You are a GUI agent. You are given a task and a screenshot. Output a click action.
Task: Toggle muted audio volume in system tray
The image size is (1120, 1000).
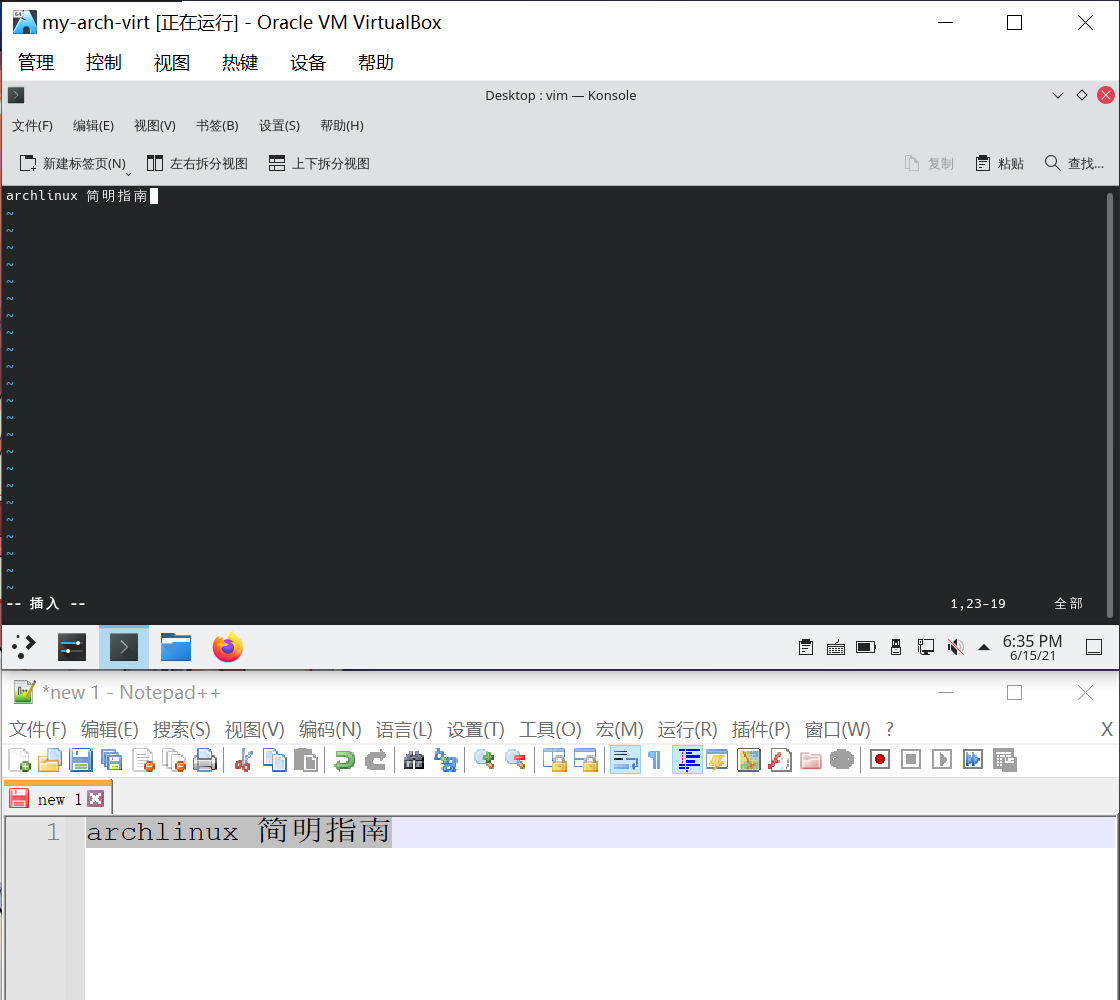[955, 648]
